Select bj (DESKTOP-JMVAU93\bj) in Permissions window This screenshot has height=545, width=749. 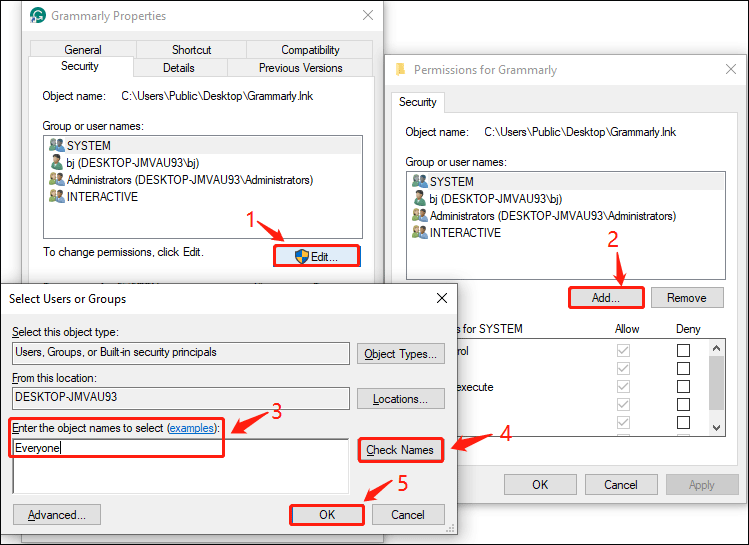click(x=566, y=198)
